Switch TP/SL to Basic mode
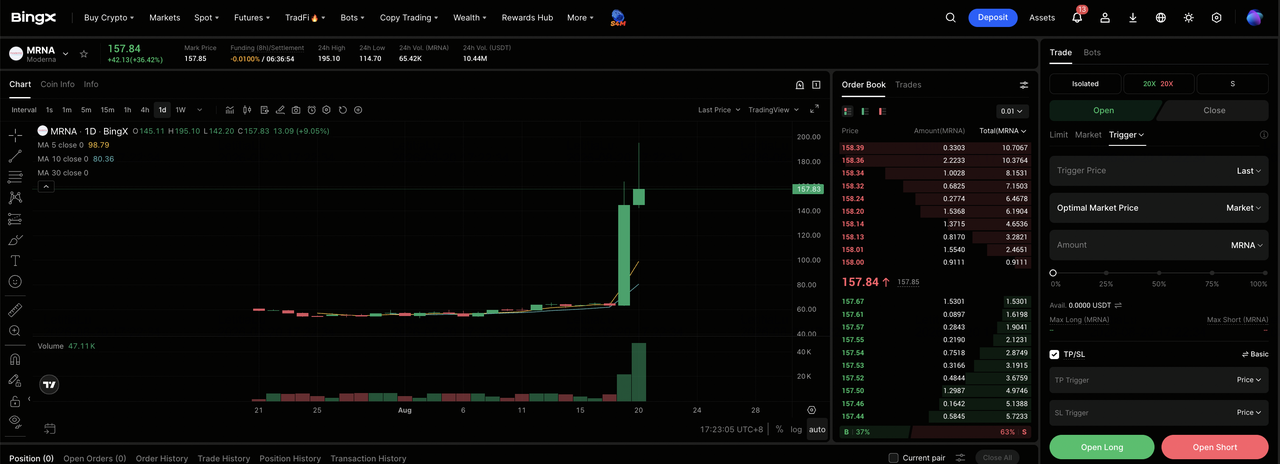The image size is (1280, 464). pos(1255,354)
